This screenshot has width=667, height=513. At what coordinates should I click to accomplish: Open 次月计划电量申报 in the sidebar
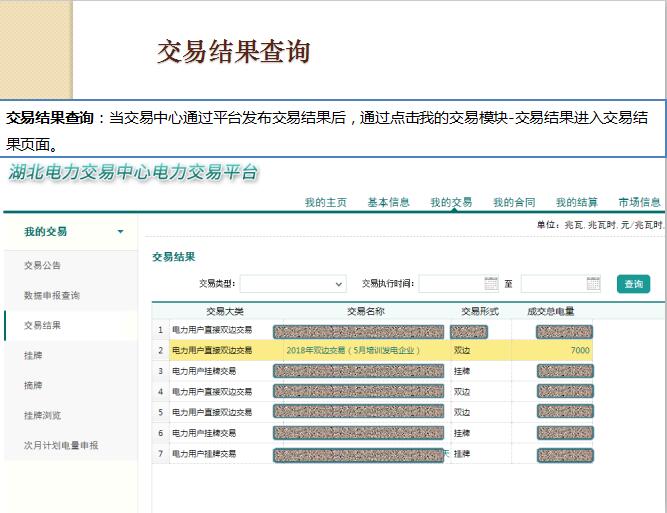pos(61,445)
